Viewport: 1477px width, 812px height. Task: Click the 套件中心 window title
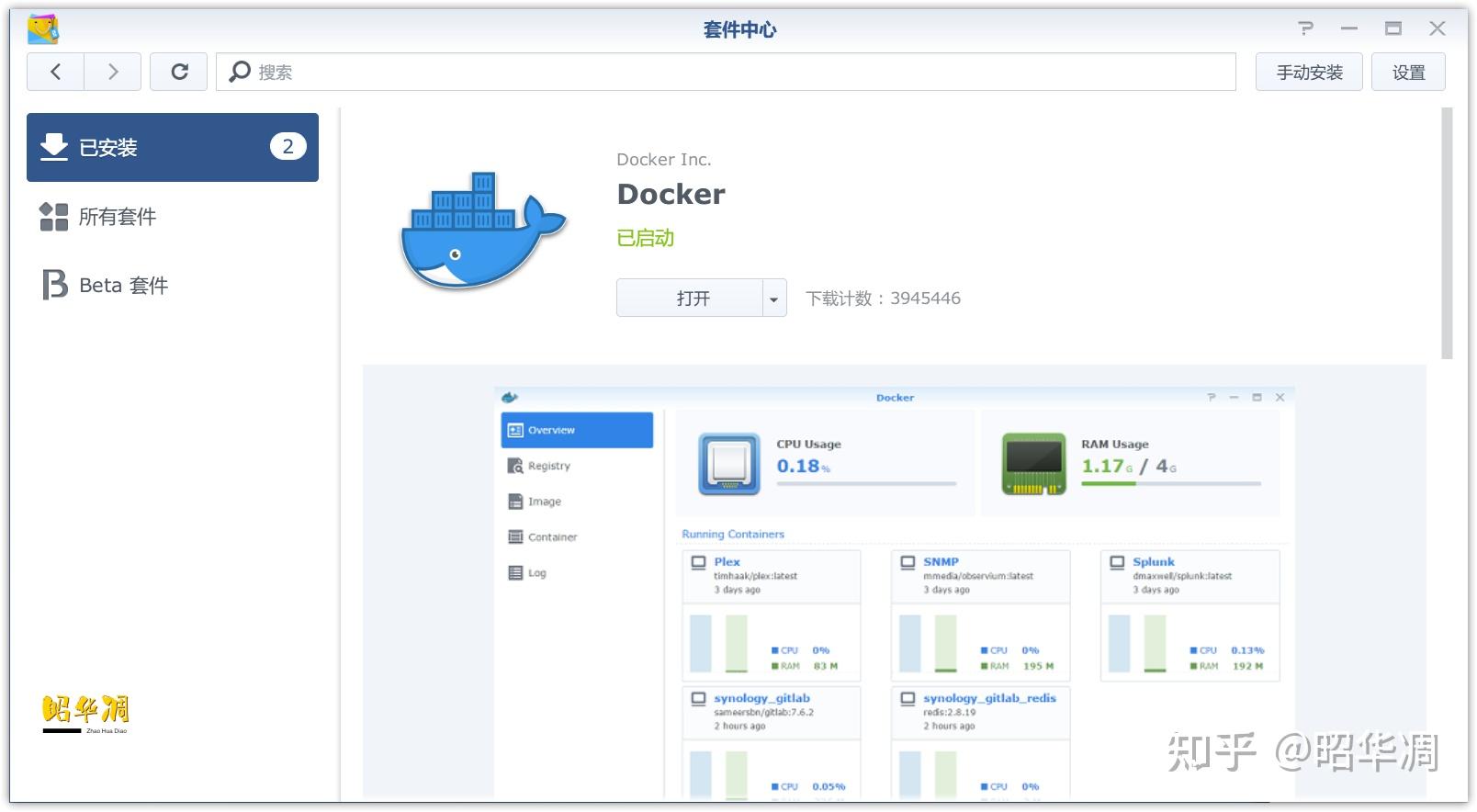[739, 29]
